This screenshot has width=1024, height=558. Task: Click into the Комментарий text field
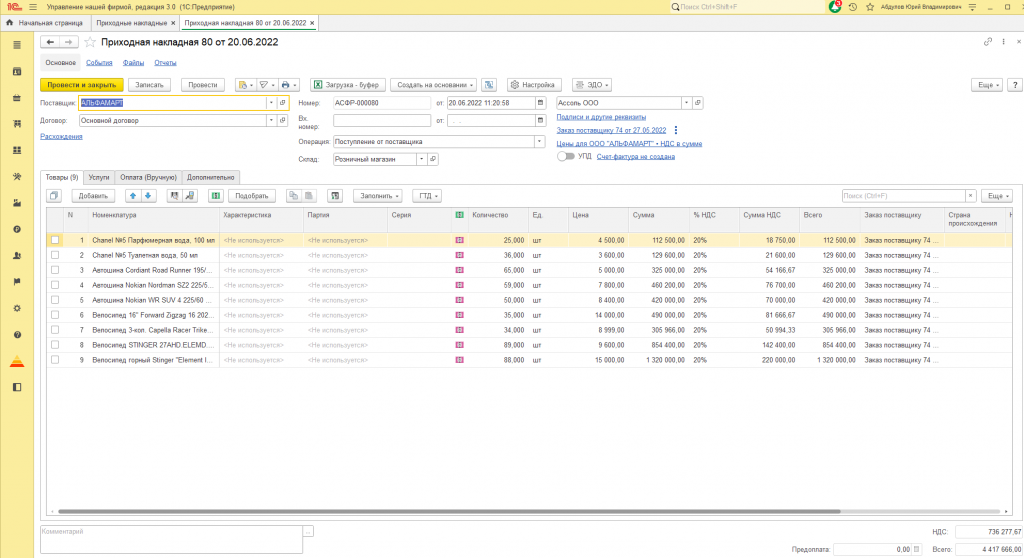tap(170, 538)
